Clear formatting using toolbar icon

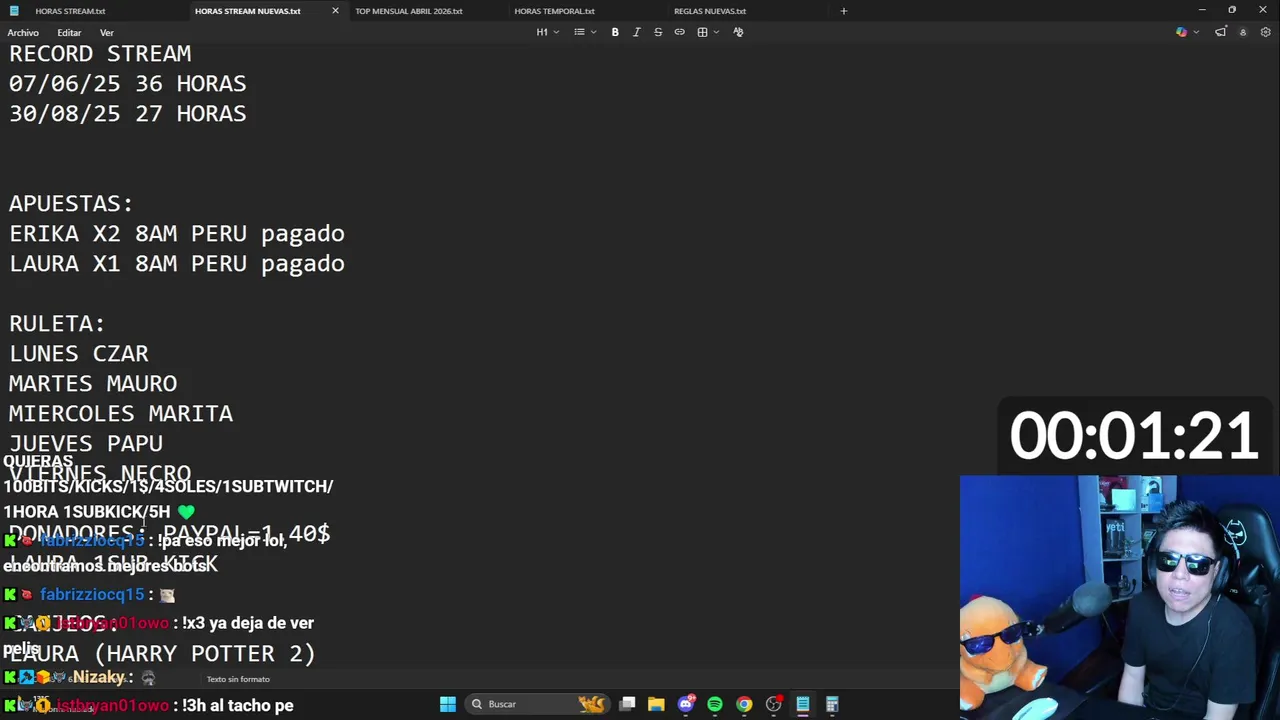[x=738, y=32]
